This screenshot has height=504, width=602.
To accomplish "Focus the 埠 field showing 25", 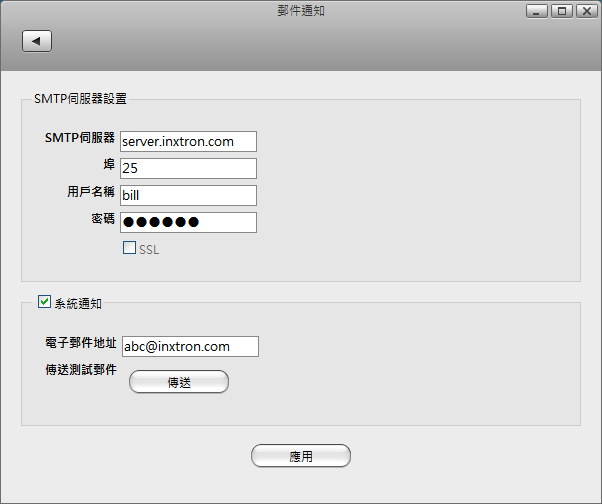I will tap(188, 168).
